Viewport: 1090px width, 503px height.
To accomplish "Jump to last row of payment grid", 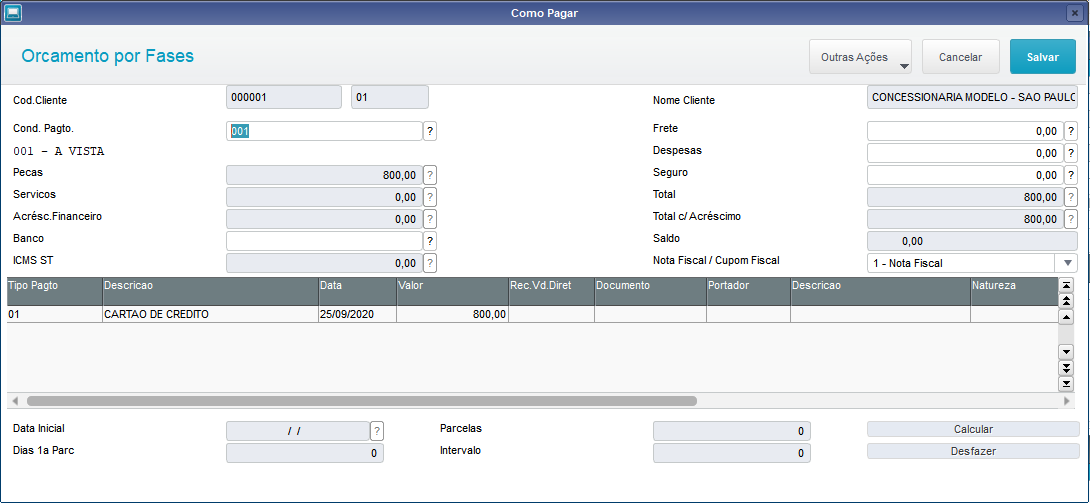I will pos(1066,384).
